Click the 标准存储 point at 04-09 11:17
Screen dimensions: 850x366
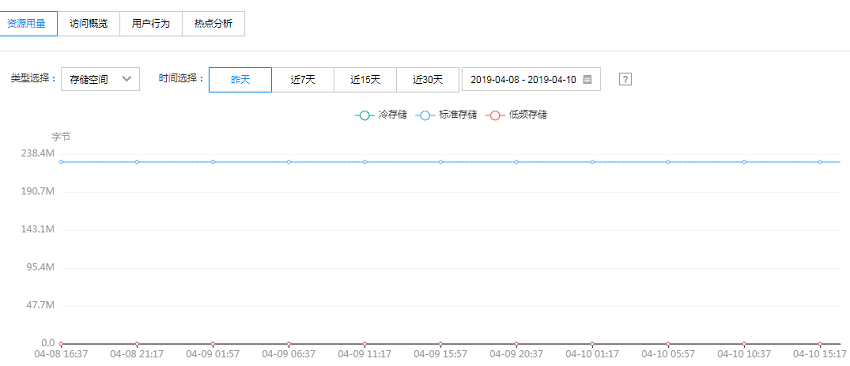(x=364, y=162)
